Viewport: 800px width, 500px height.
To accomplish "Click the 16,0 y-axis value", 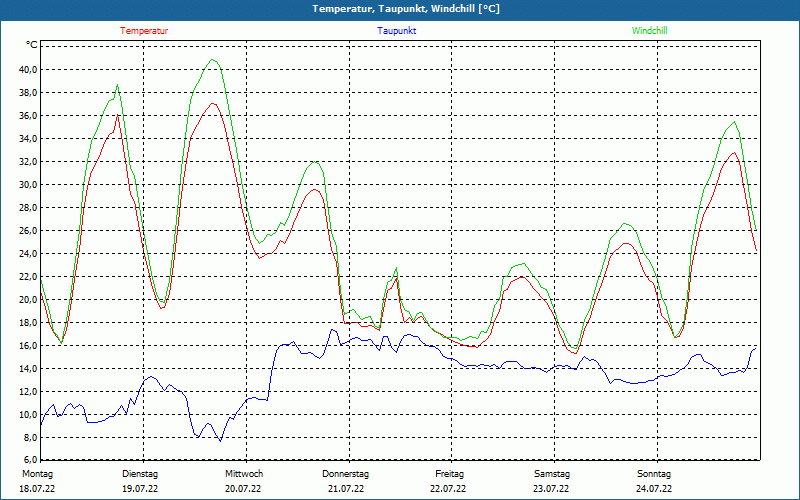I will click(29, 345).
